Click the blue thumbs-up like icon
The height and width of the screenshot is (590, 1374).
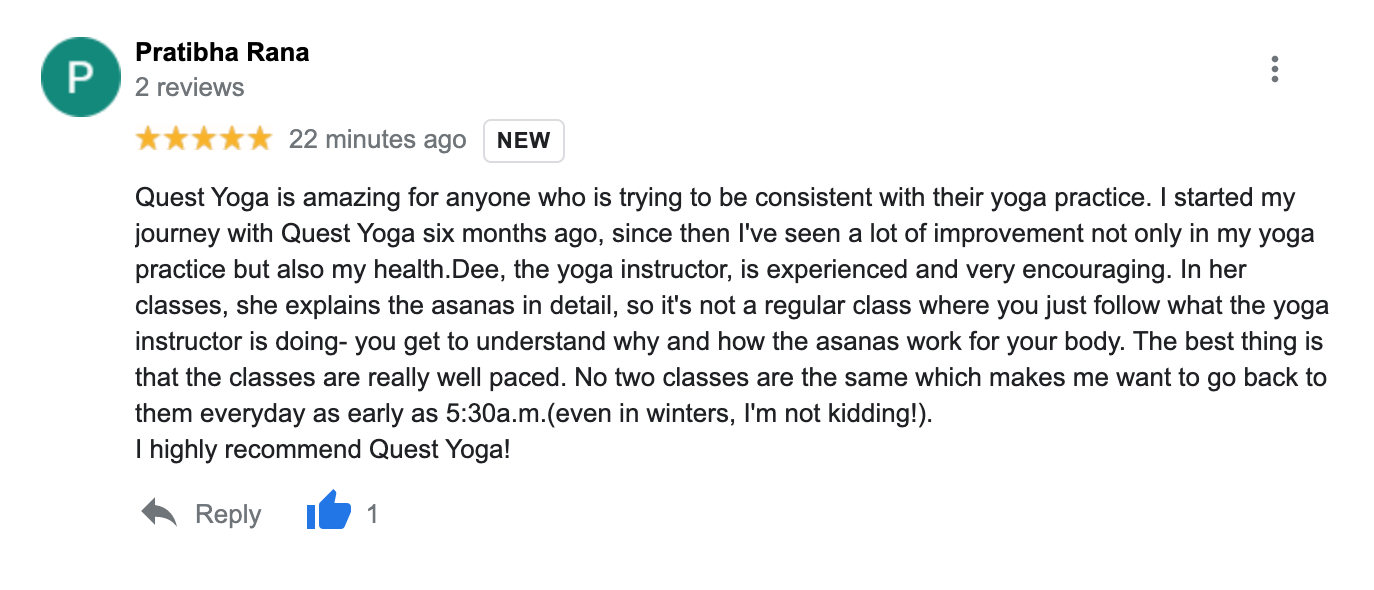(x=328, y=514)
